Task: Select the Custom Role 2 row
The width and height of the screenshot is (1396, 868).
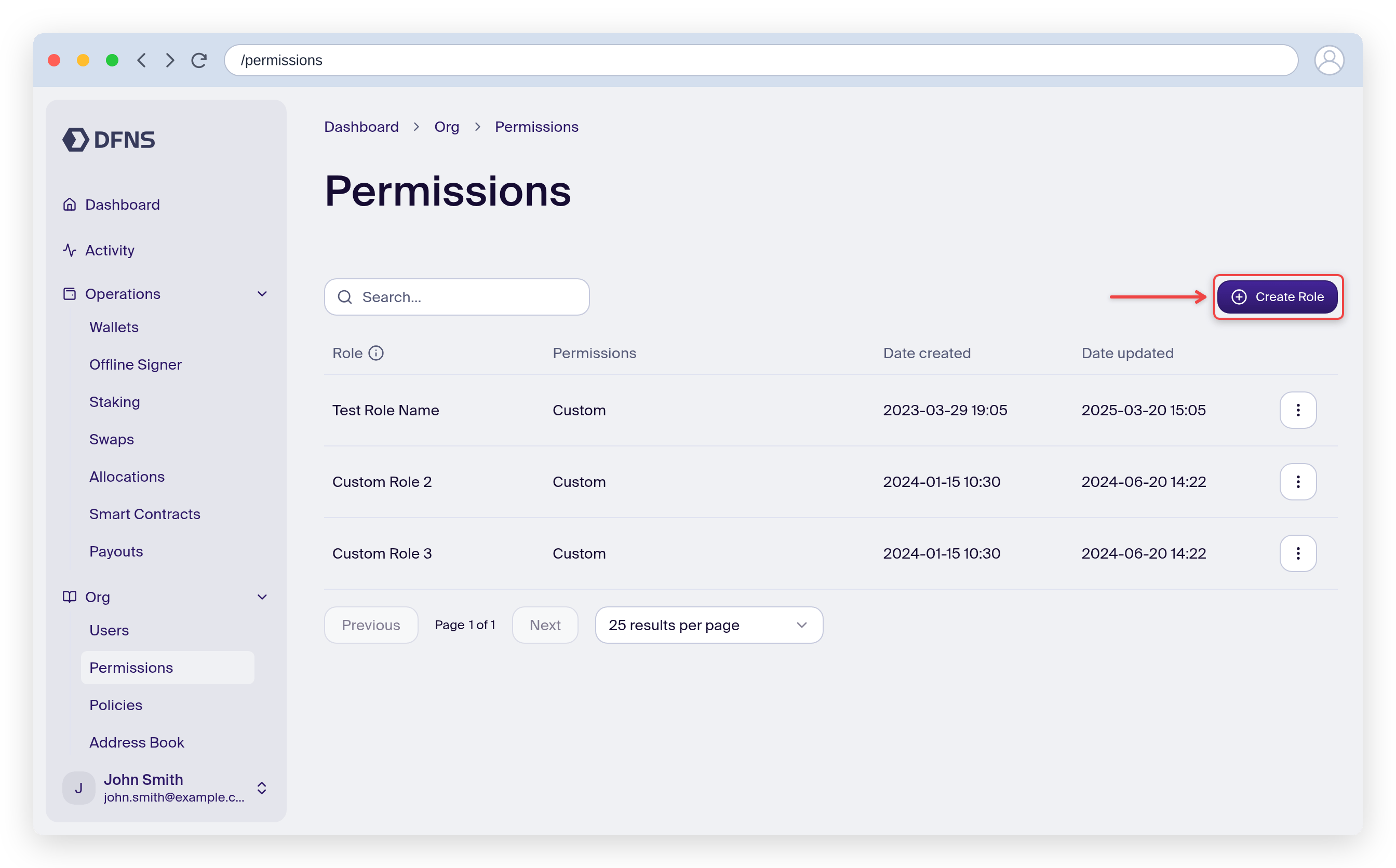Action: click(830, 482)
